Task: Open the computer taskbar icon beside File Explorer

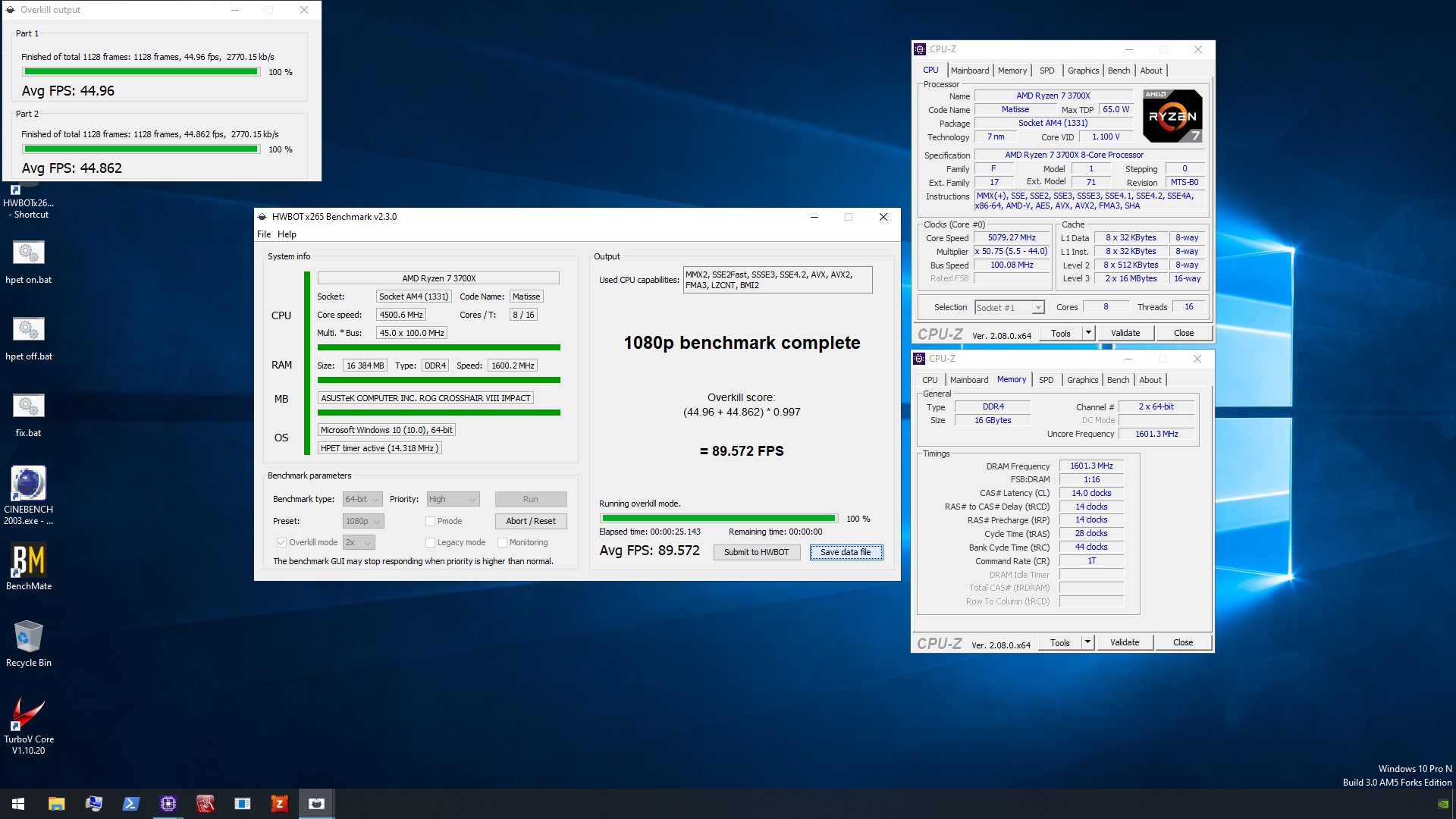Action: point(93,804)
